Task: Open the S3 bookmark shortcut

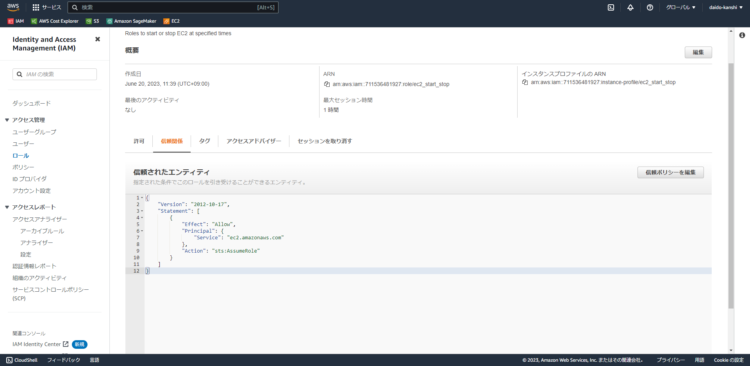Action: pyautogui.click(x=93, y=21)
